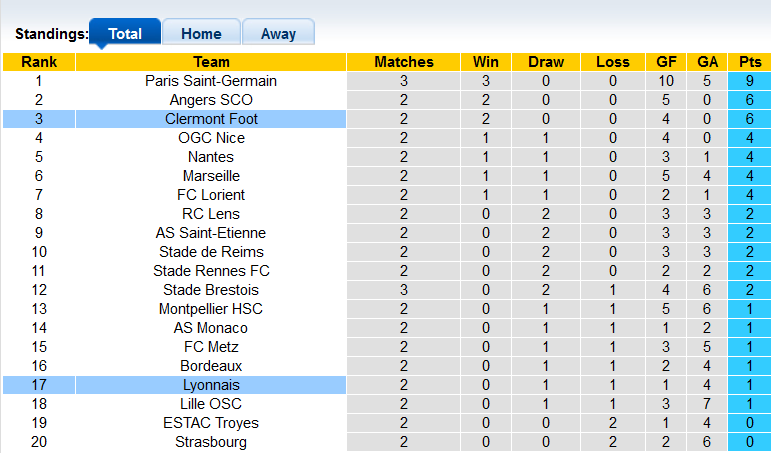Select the Away standings tab
The height and width of the screenshot is (453, 771).
[278, 33]
